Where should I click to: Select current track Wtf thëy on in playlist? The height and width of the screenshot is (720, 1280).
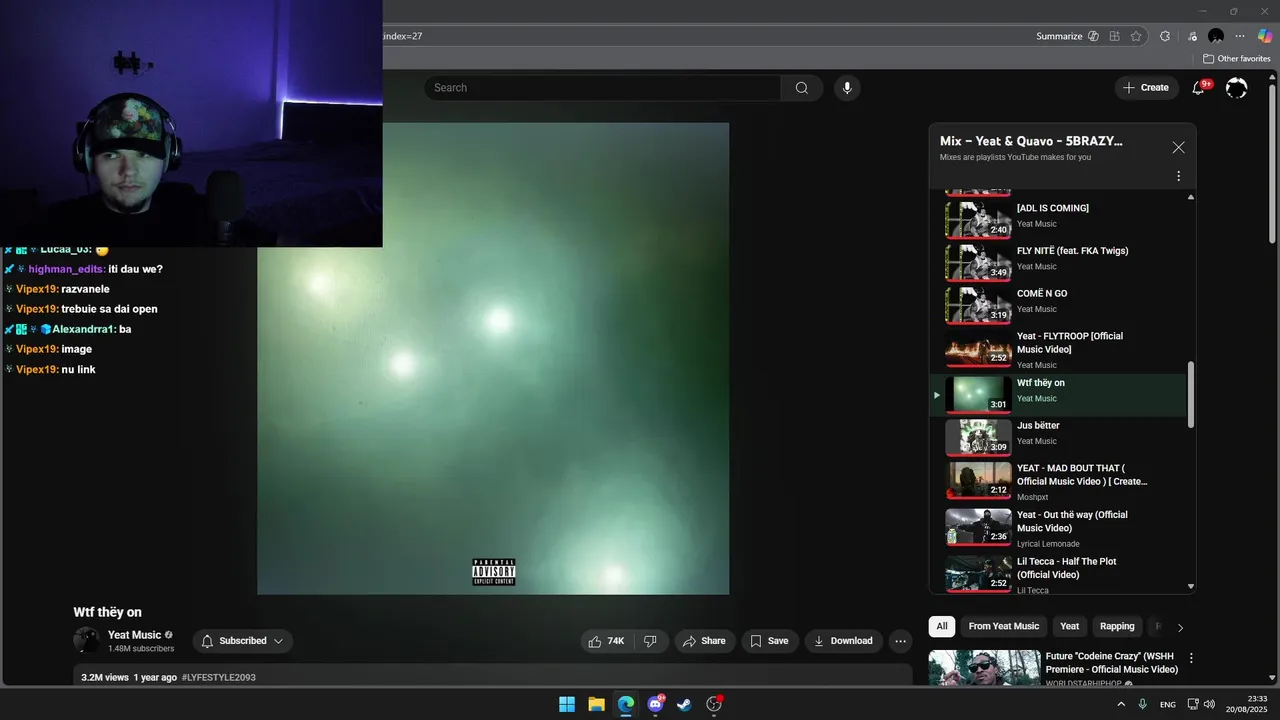1060,395
